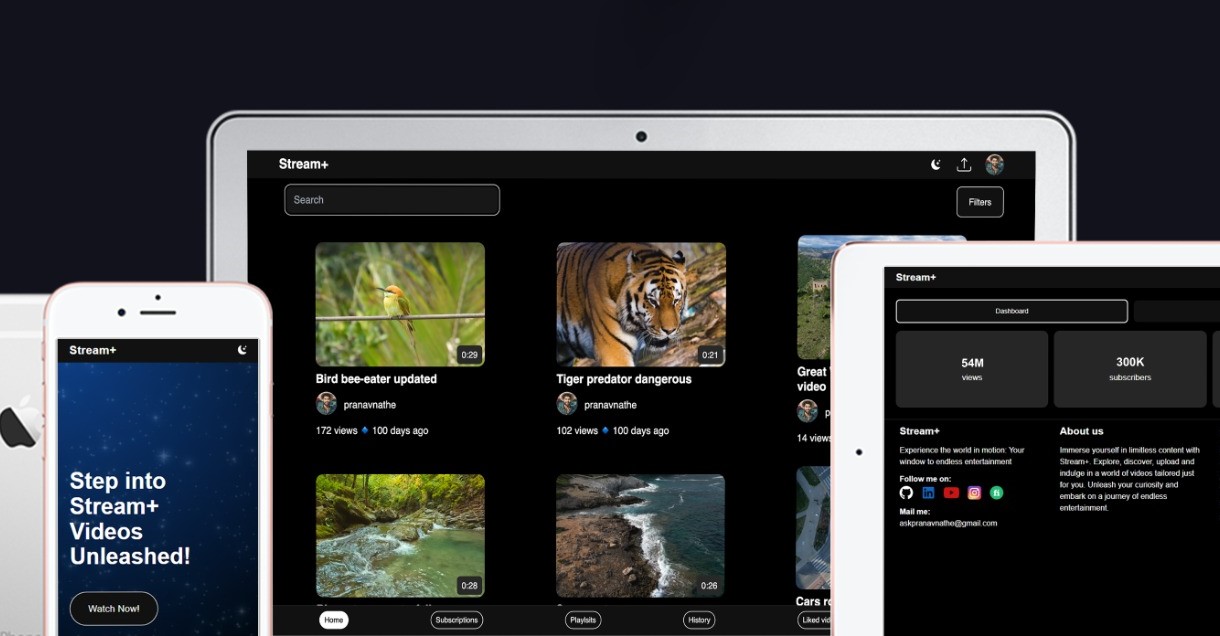Screen dimensions: 1220x636
Task: Click pranavnathe avatar under Bird bee-eater video
Action: (x=326, y=404)
